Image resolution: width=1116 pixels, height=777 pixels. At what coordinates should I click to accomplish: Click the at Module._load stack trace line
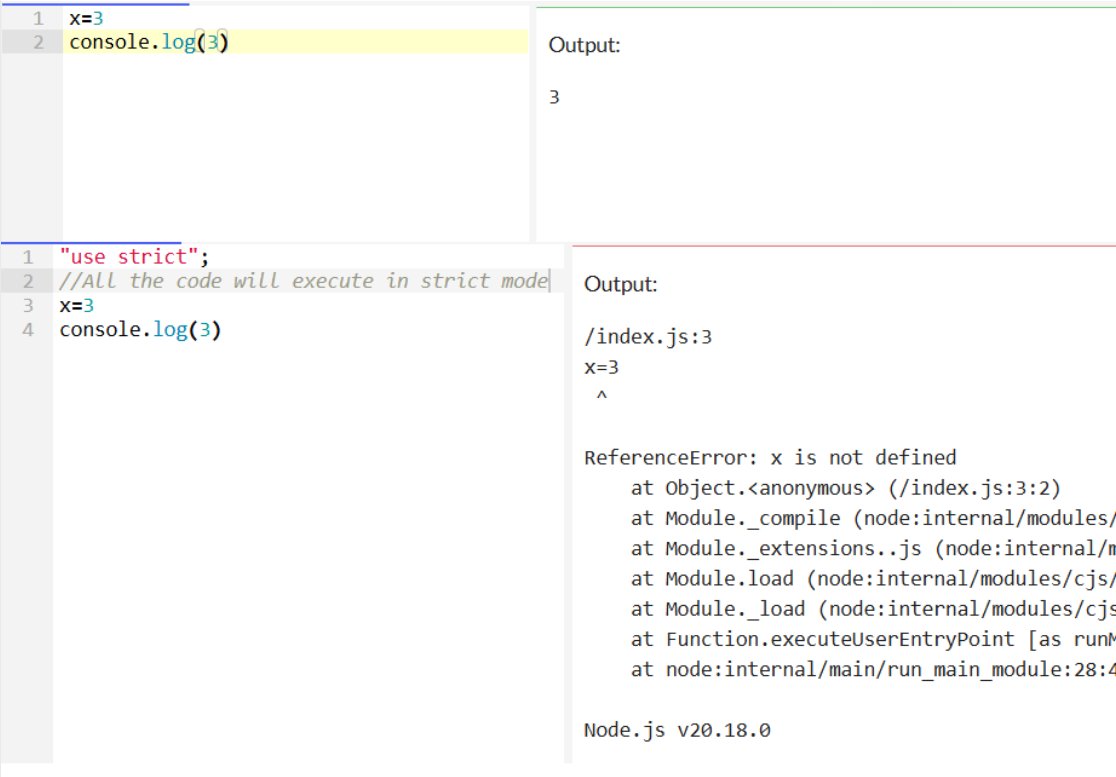(873, 609)
